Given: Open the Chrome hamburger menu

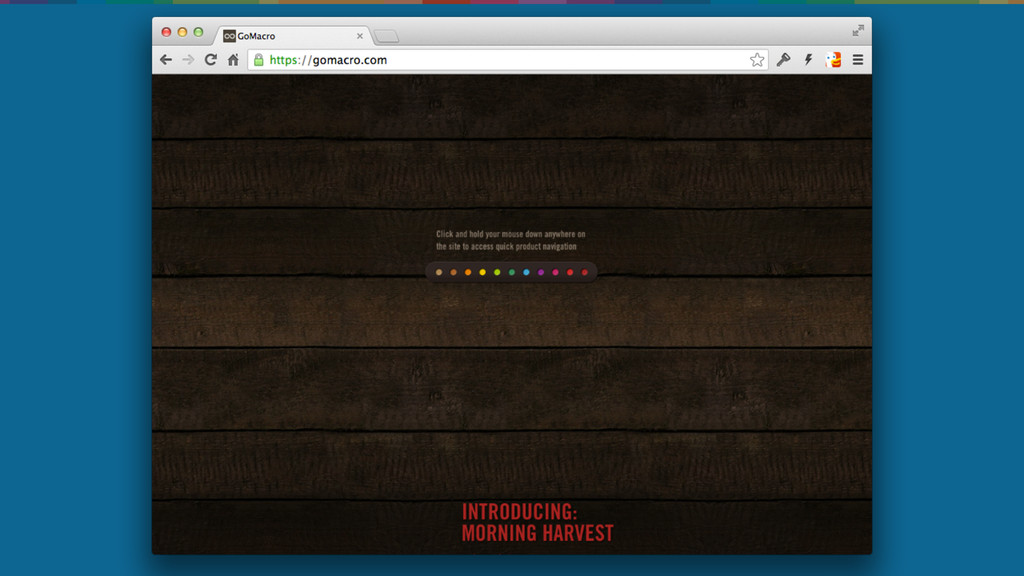Looking at the screenshot, I should [x=858, y=59].
